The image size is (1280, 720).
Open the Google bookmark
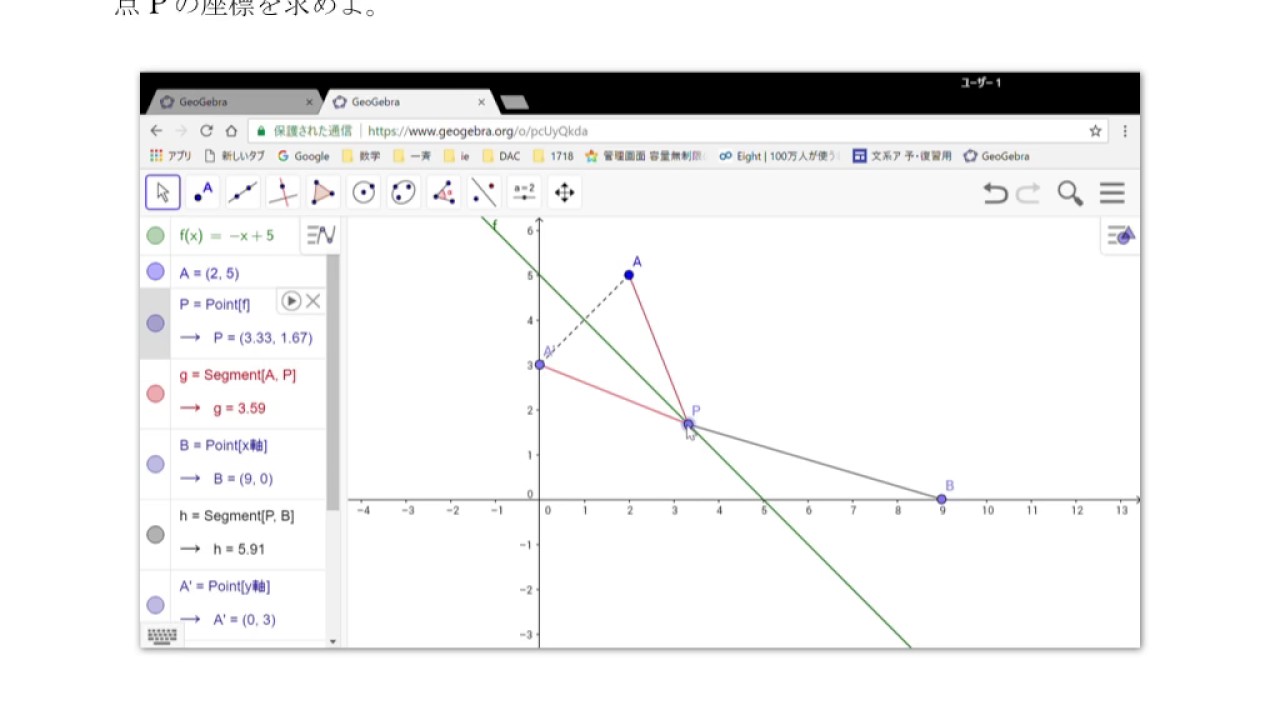tap(303, 156)
